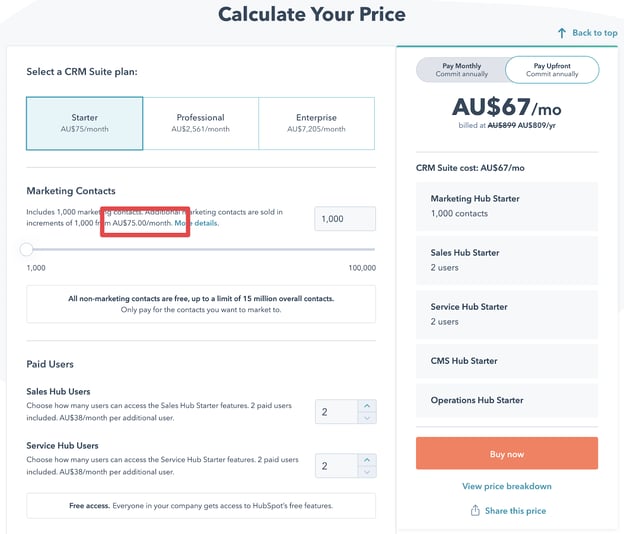Click the marketing contacts number field

(x=345, y=219)
